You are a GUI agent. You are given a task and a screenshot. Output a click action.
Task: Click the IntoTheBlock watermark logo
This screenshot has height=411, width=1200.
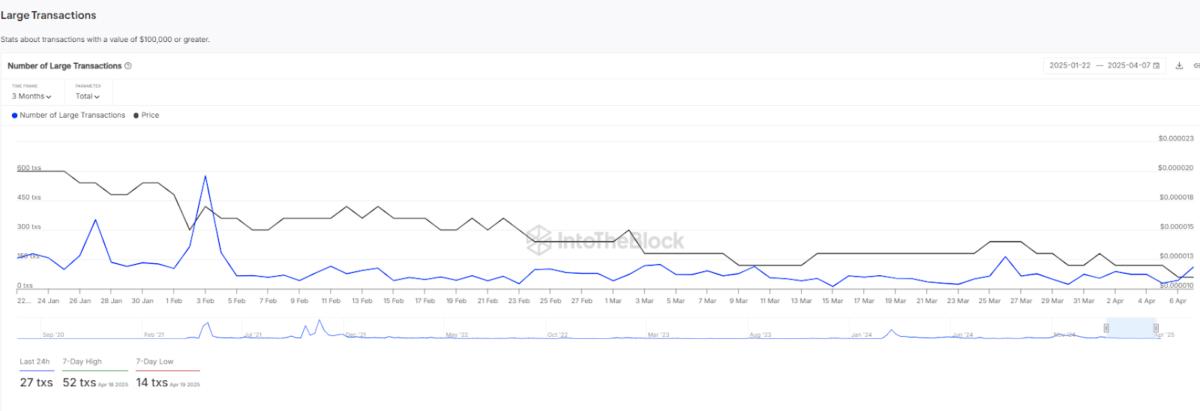click(606, 240)
